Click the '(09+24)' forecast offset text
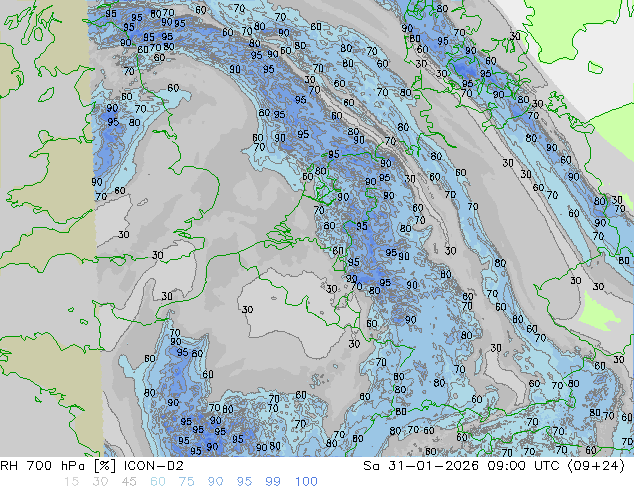The height and width of the screenshot is (490, 634). click(x=596, y=466)
